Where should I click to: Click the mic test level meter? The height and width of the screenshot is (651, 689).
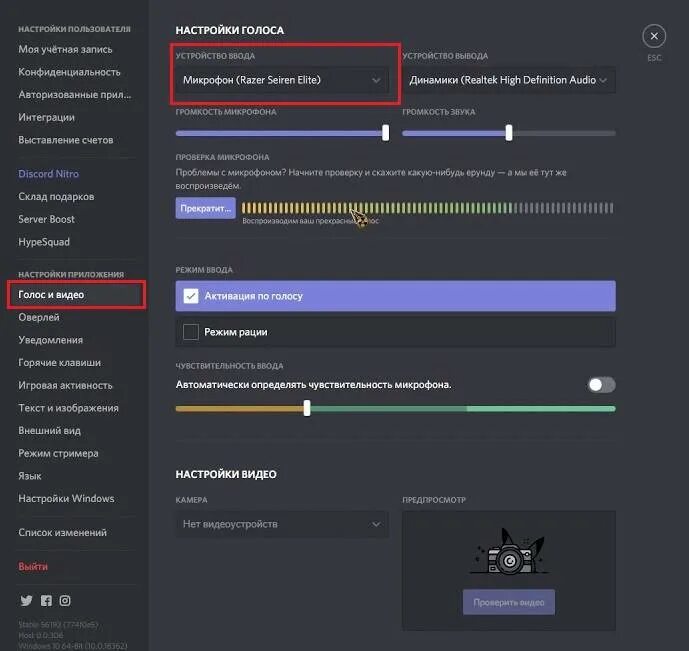click(x=428, y=208)
